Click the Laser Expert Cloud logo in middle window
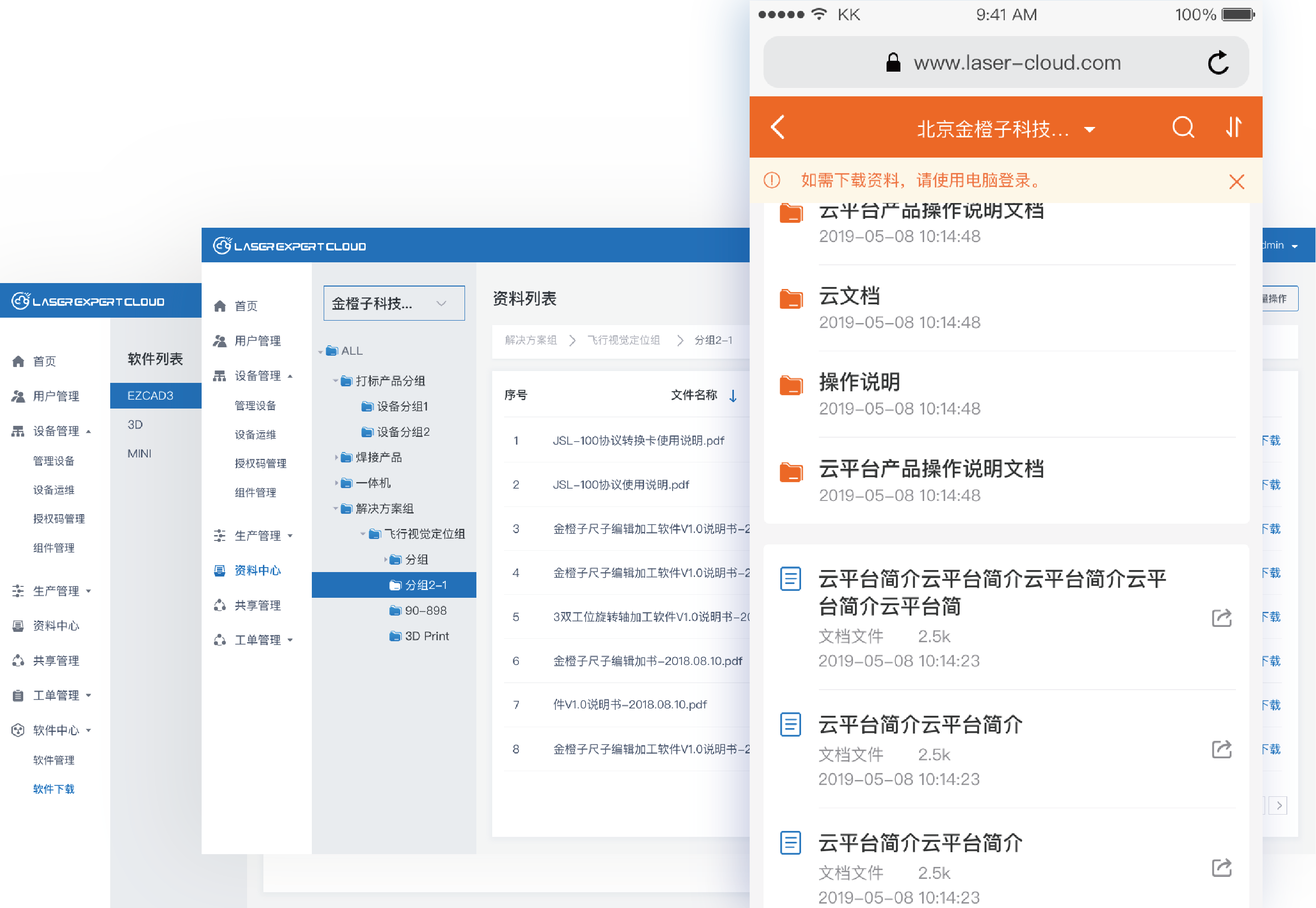1316x908 pixels. pyautogui.click(x=290, y=246)
